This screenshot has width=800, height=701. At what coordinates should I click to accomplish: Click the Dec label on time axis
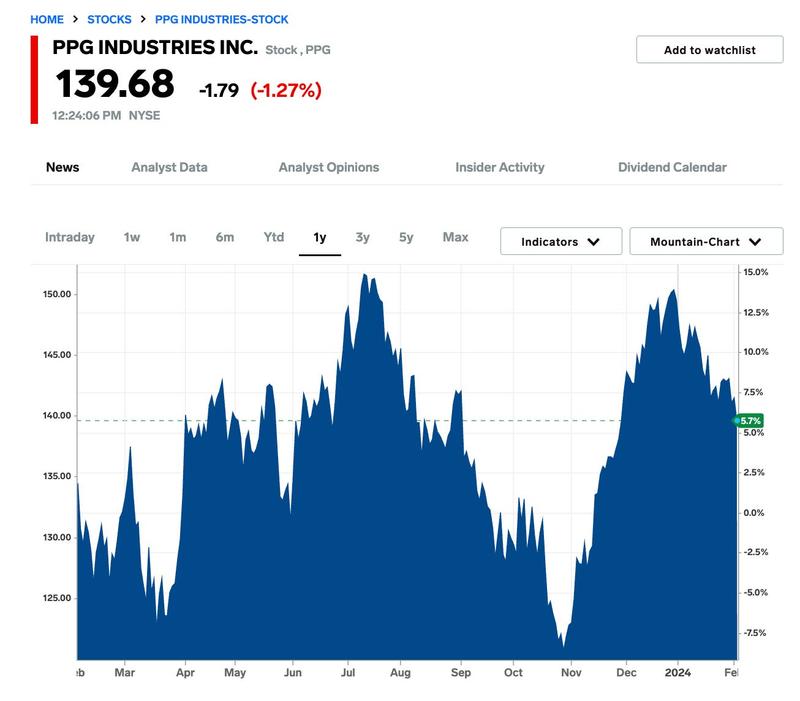pyautogui.click(x=626, y=672)
